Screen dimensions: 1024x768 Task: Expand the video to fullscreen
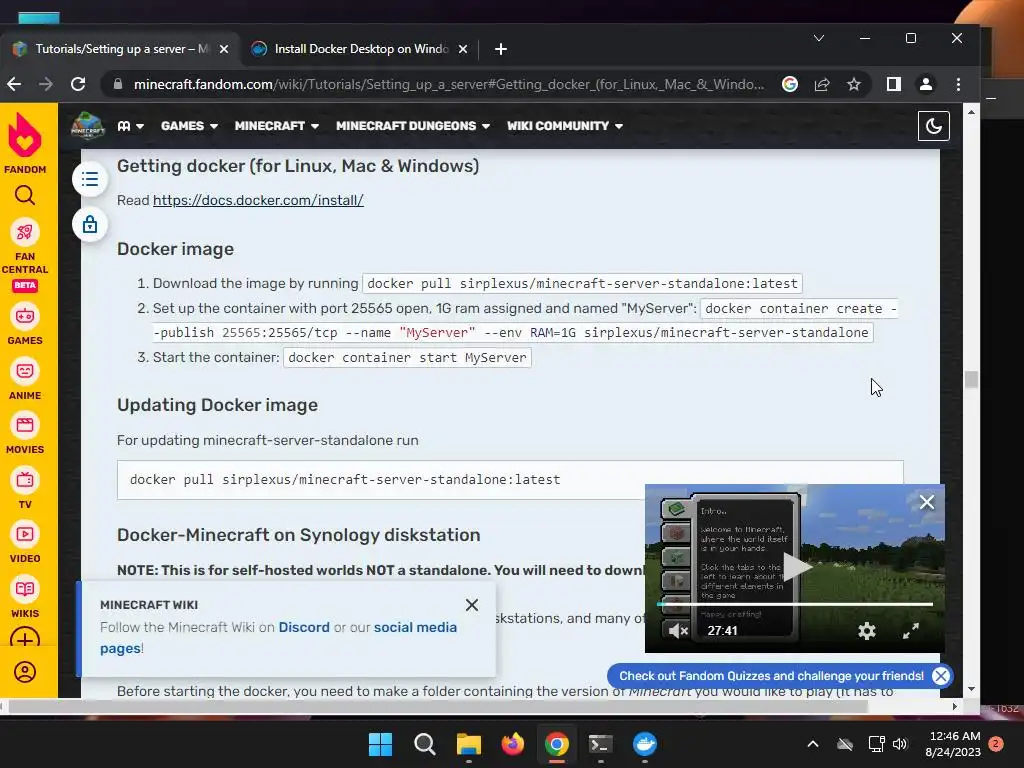(911, 631)
